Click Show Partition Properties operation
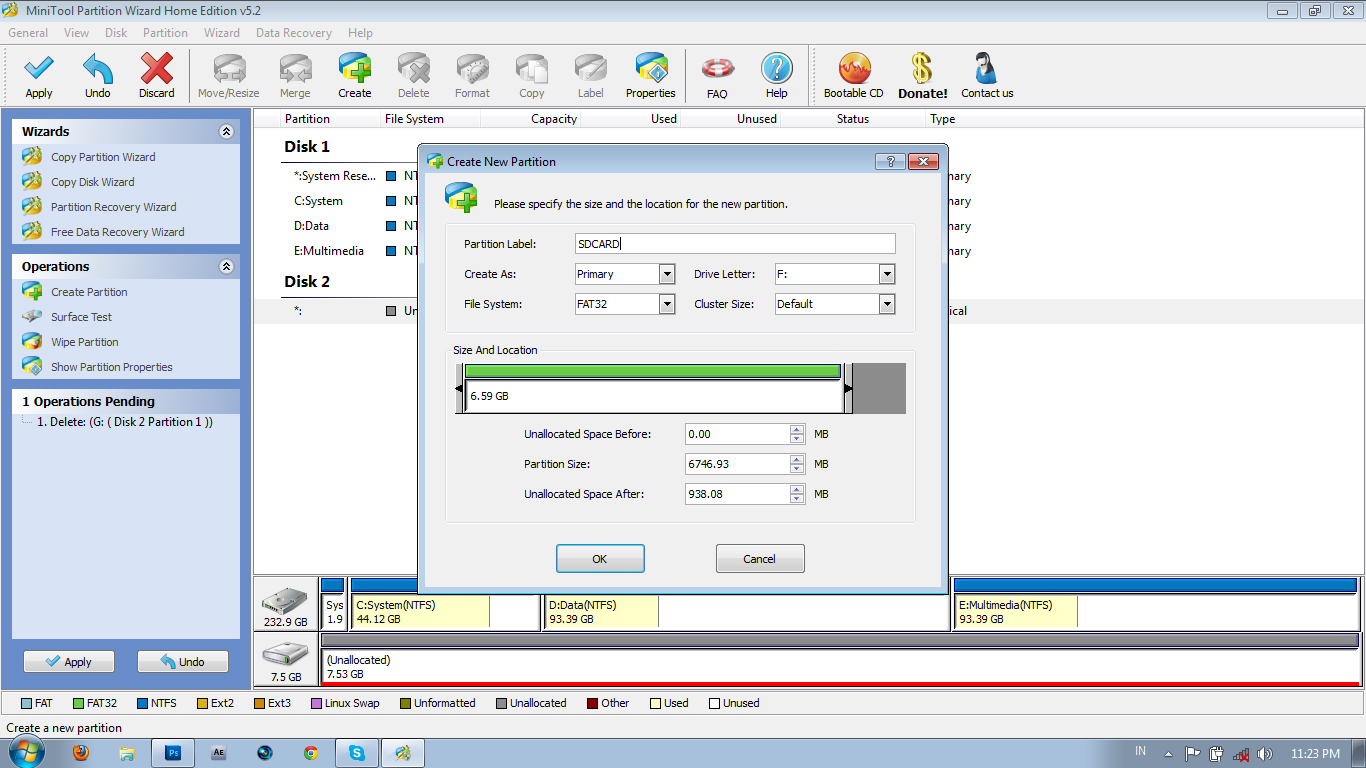 click(111, 367)
